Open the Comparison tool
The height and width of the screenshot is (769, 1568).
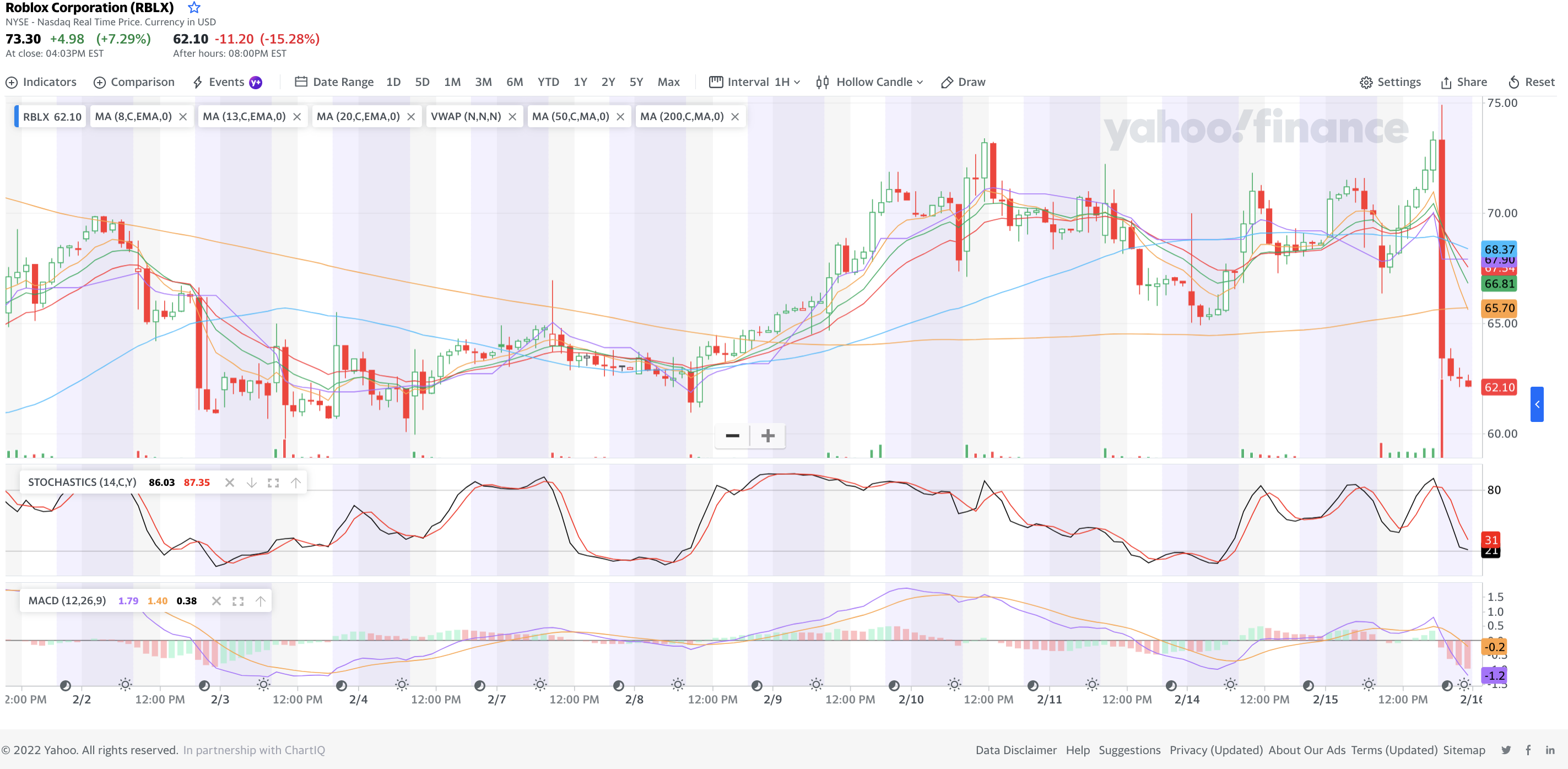coord(134,82)
